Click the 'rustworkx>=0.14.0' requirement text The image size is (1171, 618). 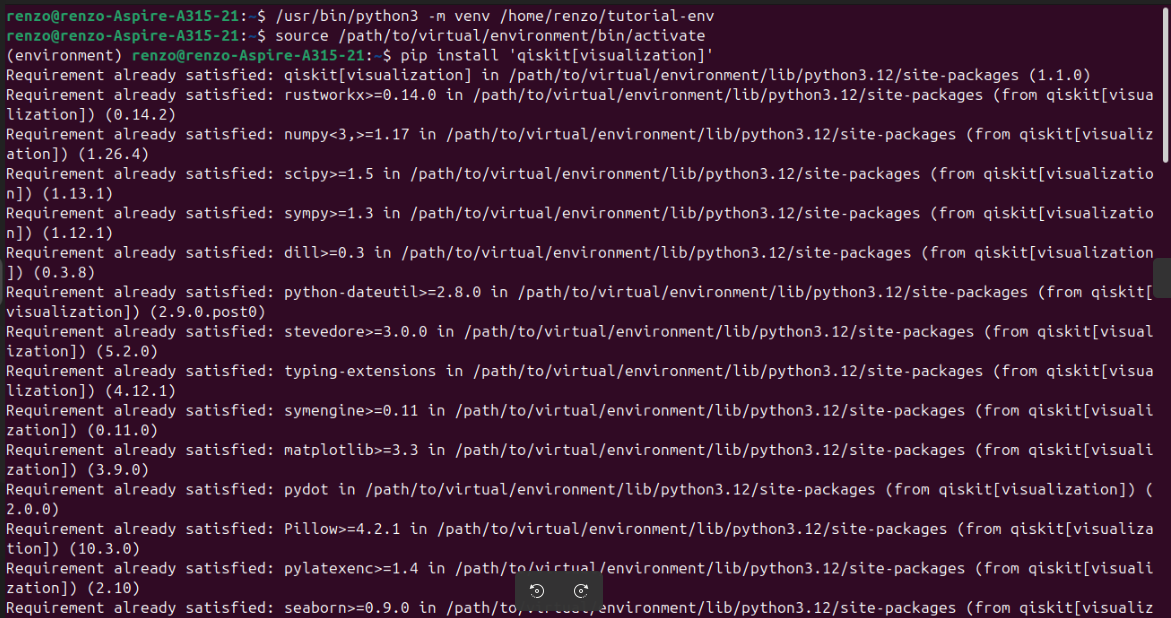pyautogui.click(x=360, y=95)
